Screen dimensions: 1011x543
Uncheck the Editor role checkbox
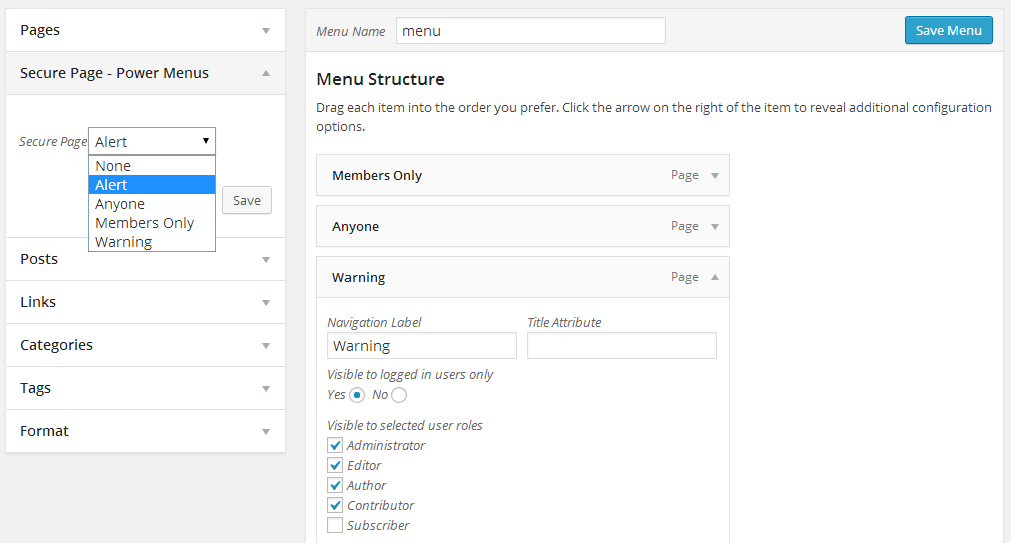point(335,465)
